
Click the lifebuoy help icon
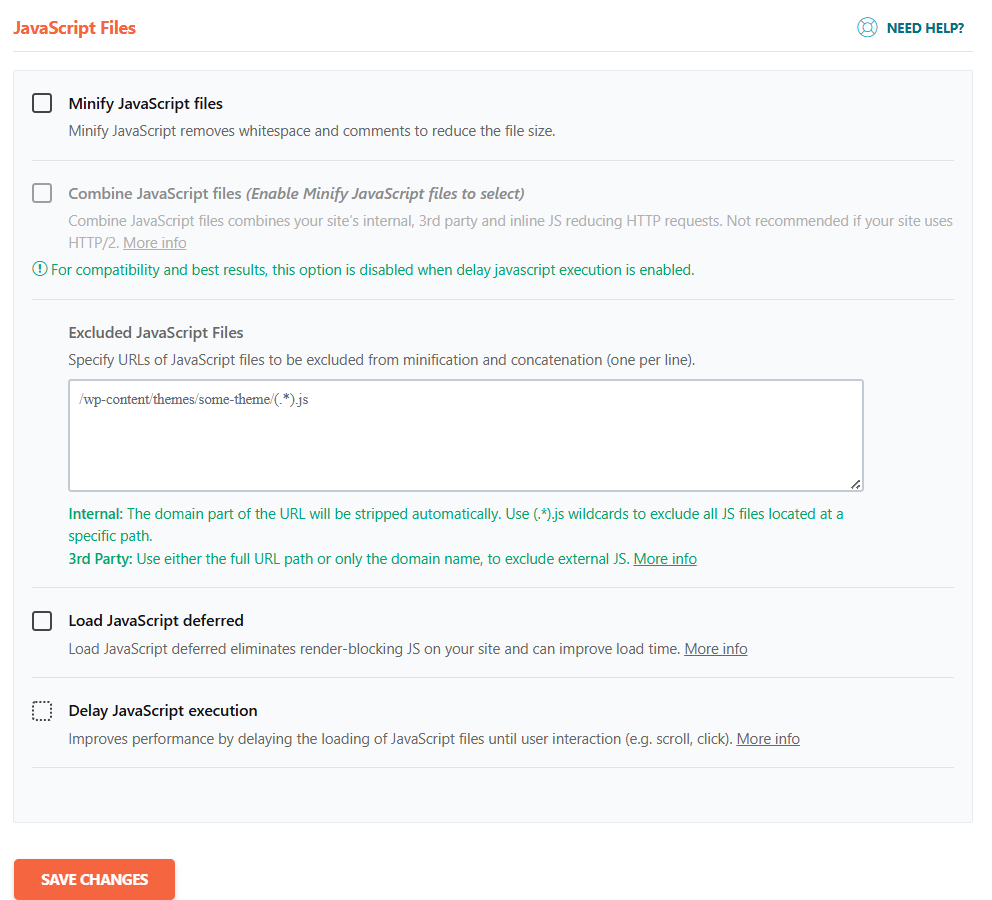[x=867, y=28]
